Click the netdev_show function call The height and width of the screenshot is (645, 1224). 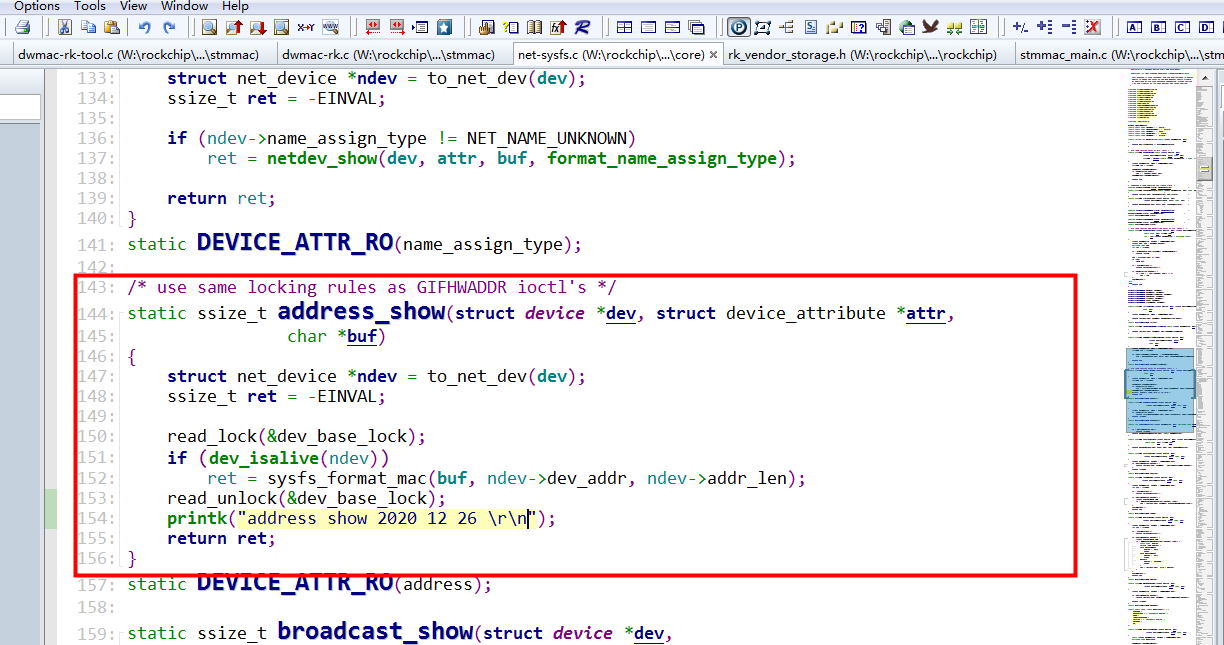click(322, 158)
